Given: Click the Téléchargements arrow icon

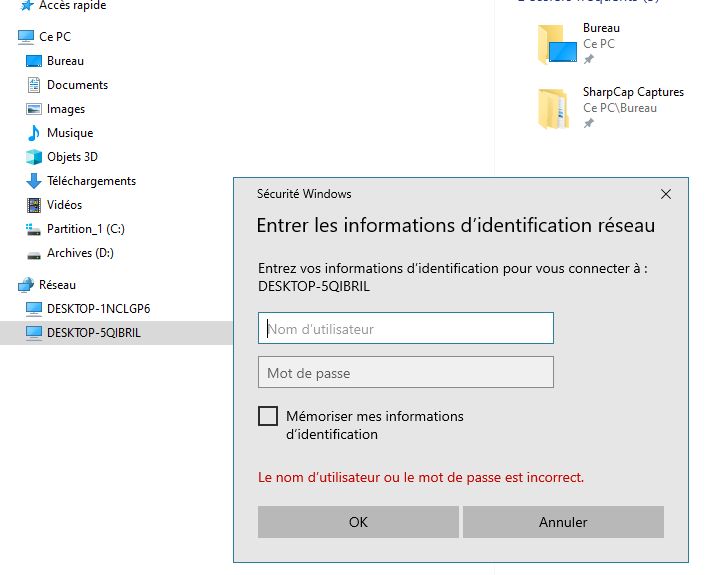Looking at the screenshot, I should (34, 181).
